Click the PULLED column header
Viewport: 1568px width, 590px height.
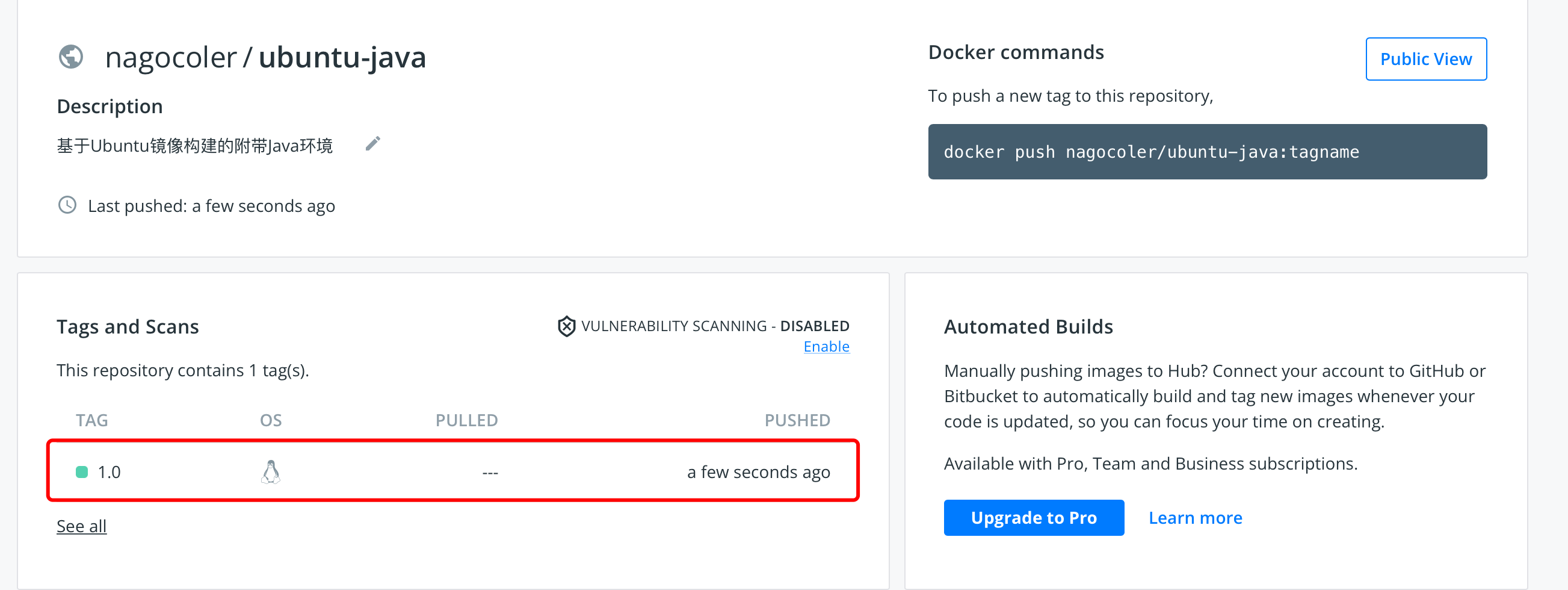pos(466,420)
